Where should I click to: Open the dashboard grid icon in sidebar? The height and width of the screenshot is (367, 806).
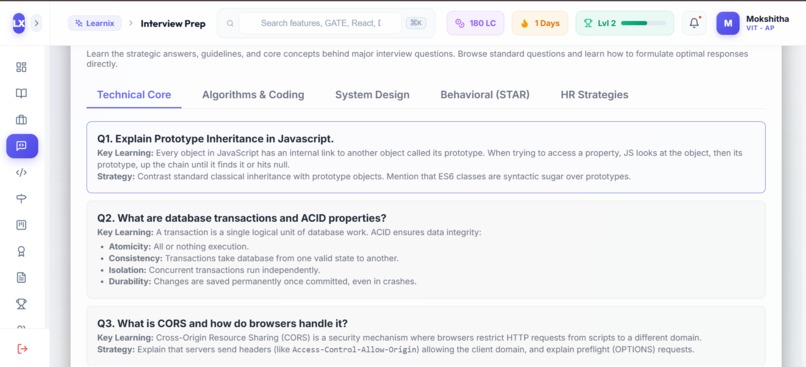click(21, 67)
